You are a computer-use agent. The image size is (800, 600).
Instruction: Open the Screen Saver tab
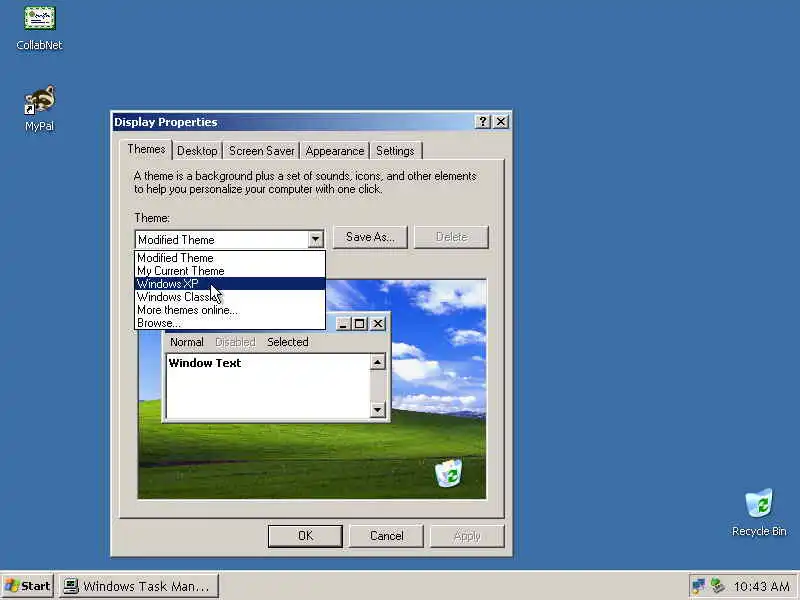pyautogui.click(x=261, y=151)
